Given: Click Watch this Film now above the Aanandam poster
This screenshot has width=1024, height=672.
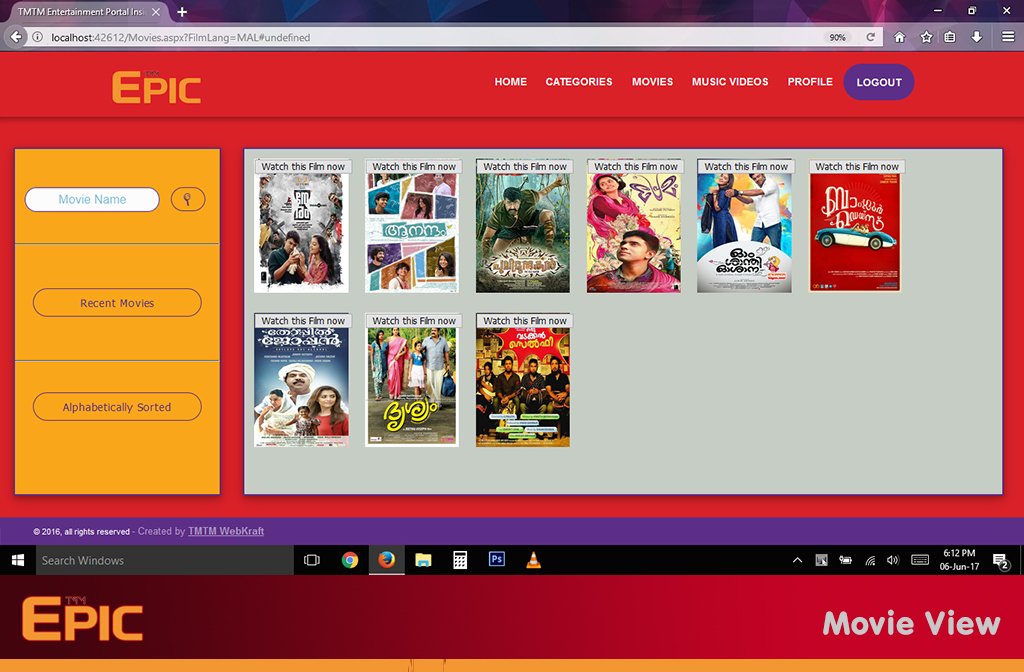Looking at the screenshot, I should coord(414,167).
